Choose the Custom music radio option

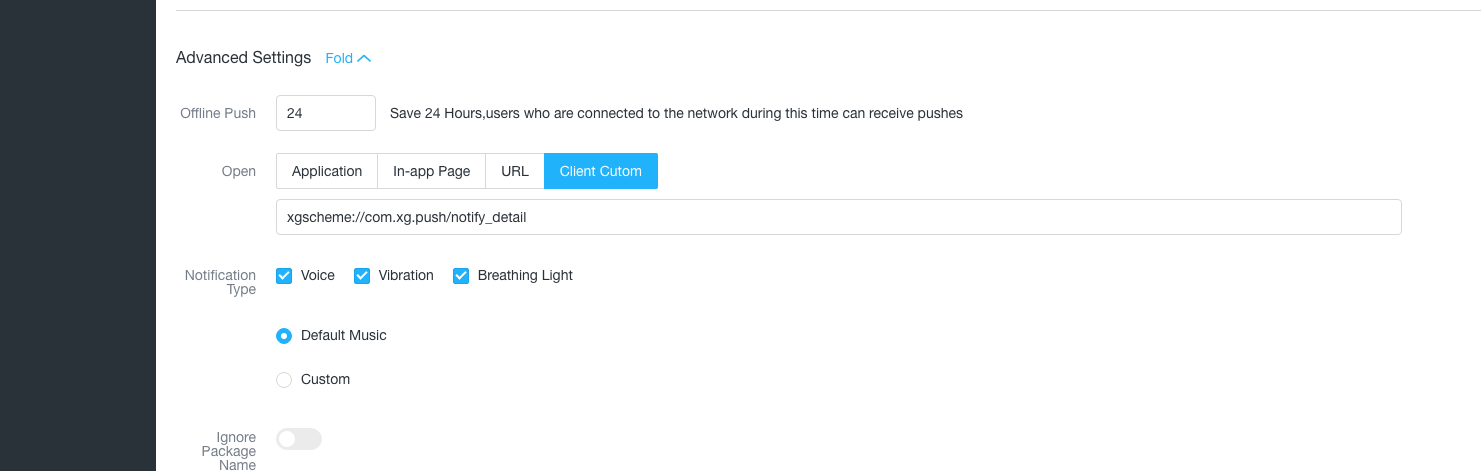coord(284,380)
